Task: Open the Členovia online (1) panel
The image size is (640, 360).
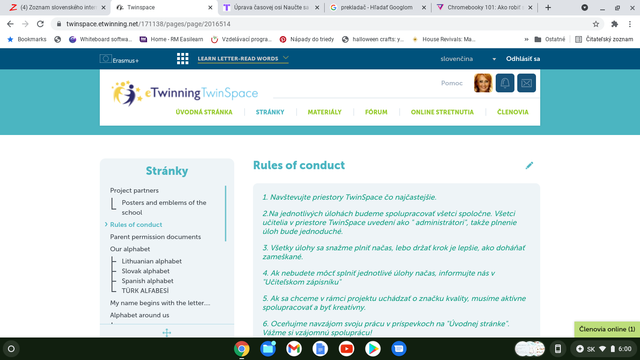Action: (x=607, y=329)
